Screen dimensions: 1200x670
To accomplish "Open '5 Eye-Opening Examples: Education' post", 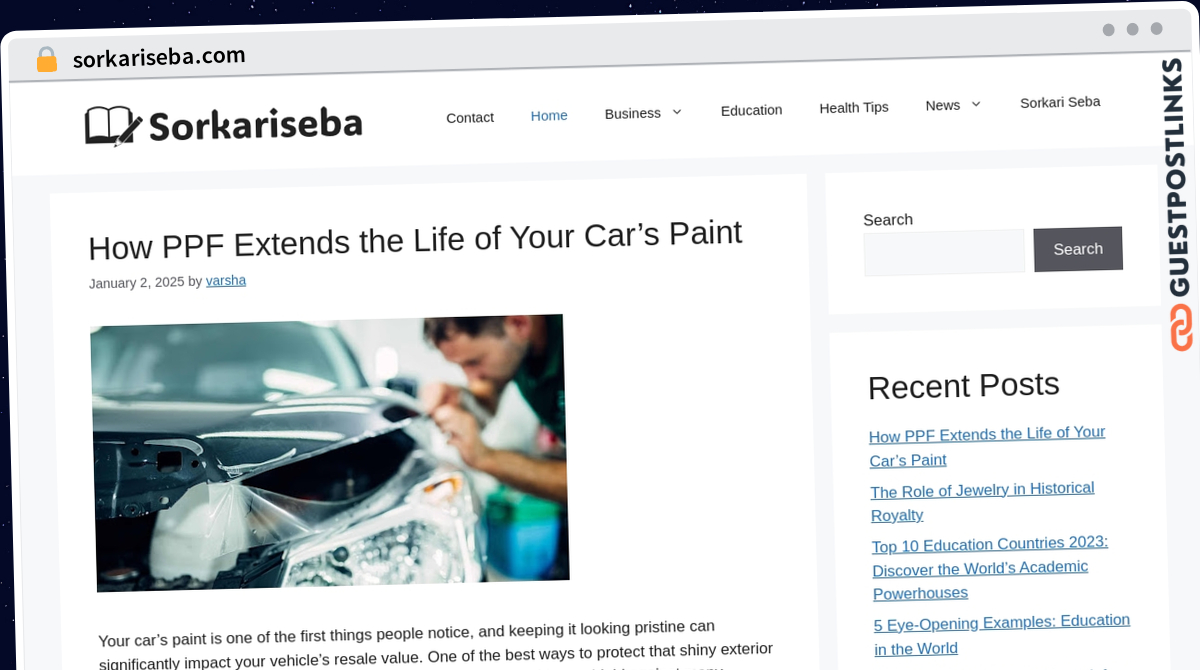I will click(x=1002, y=635).
